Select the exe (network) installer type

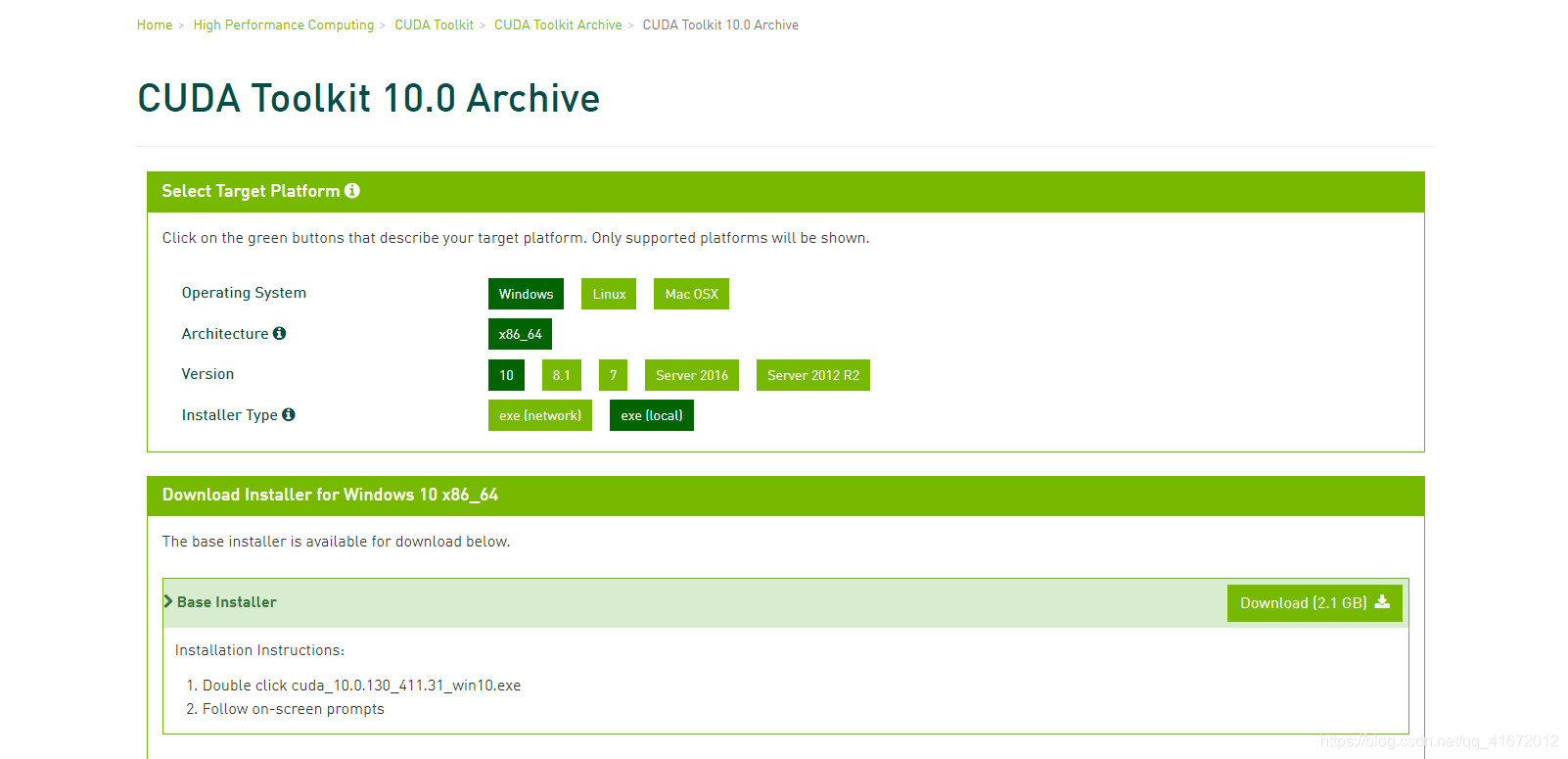540,415
